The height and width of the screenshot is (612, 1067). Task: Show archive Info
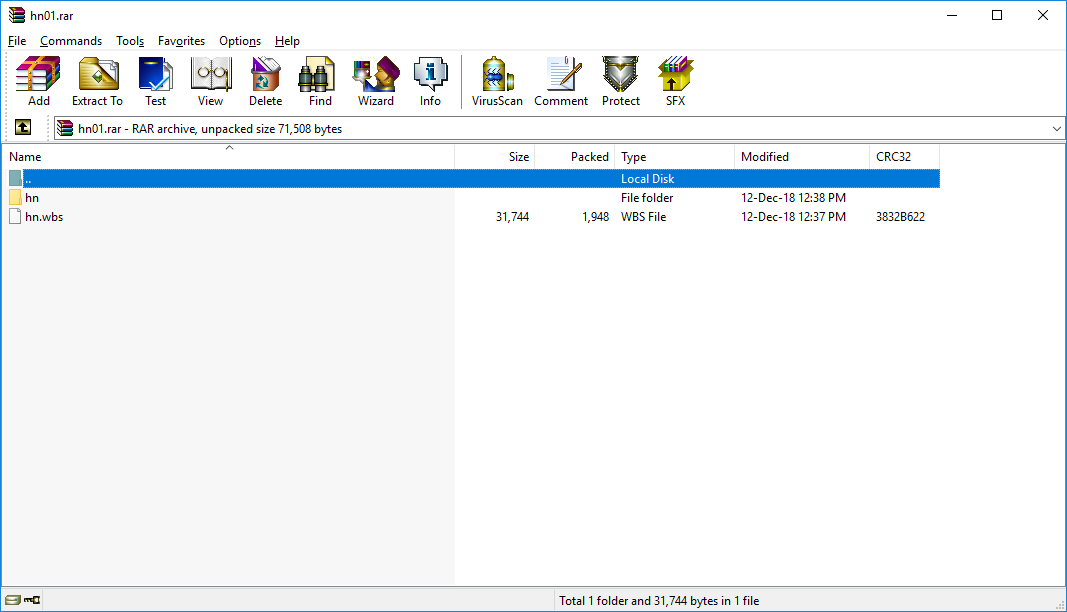(430, 81)
